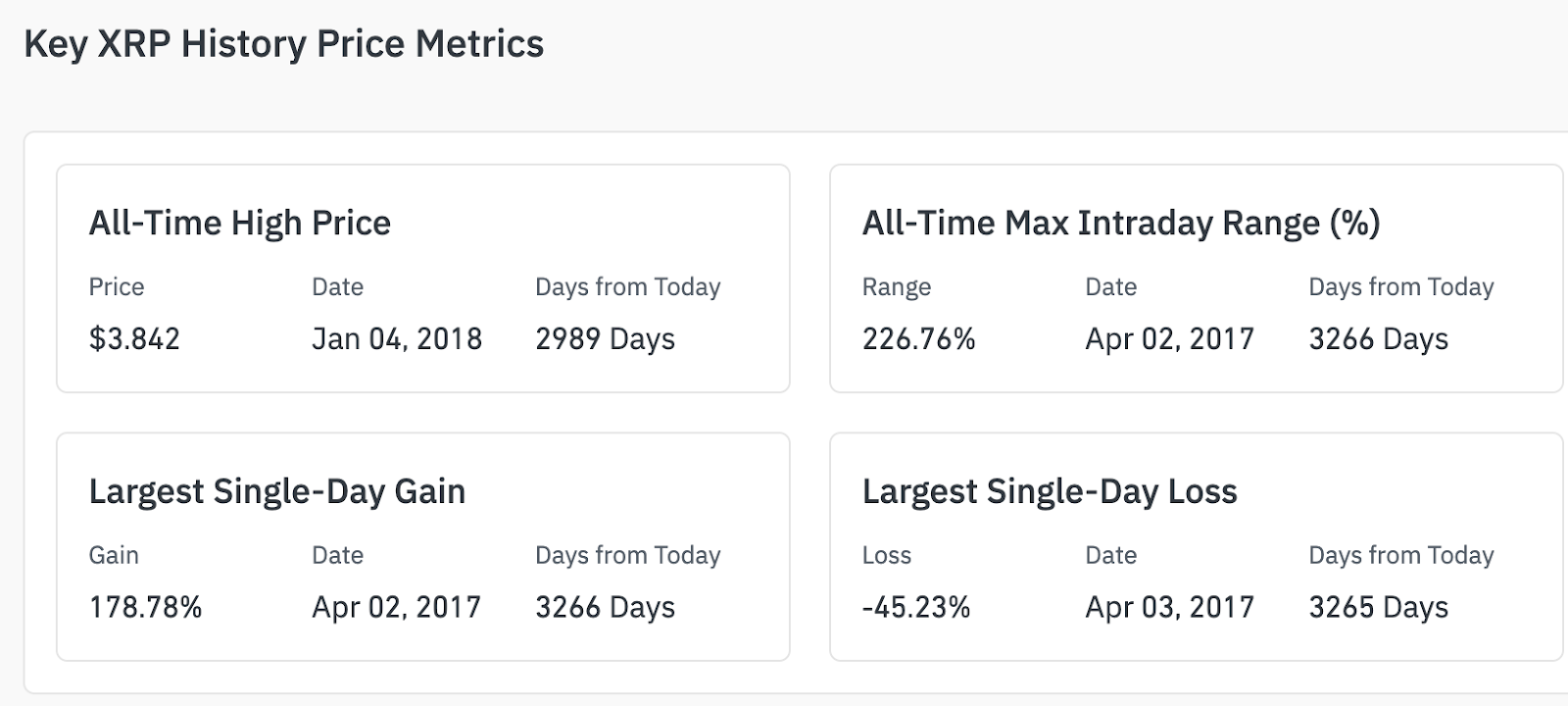1568x706 pixels.
Task: Select the 226.76% range value
Action: [x=918, y=339]
